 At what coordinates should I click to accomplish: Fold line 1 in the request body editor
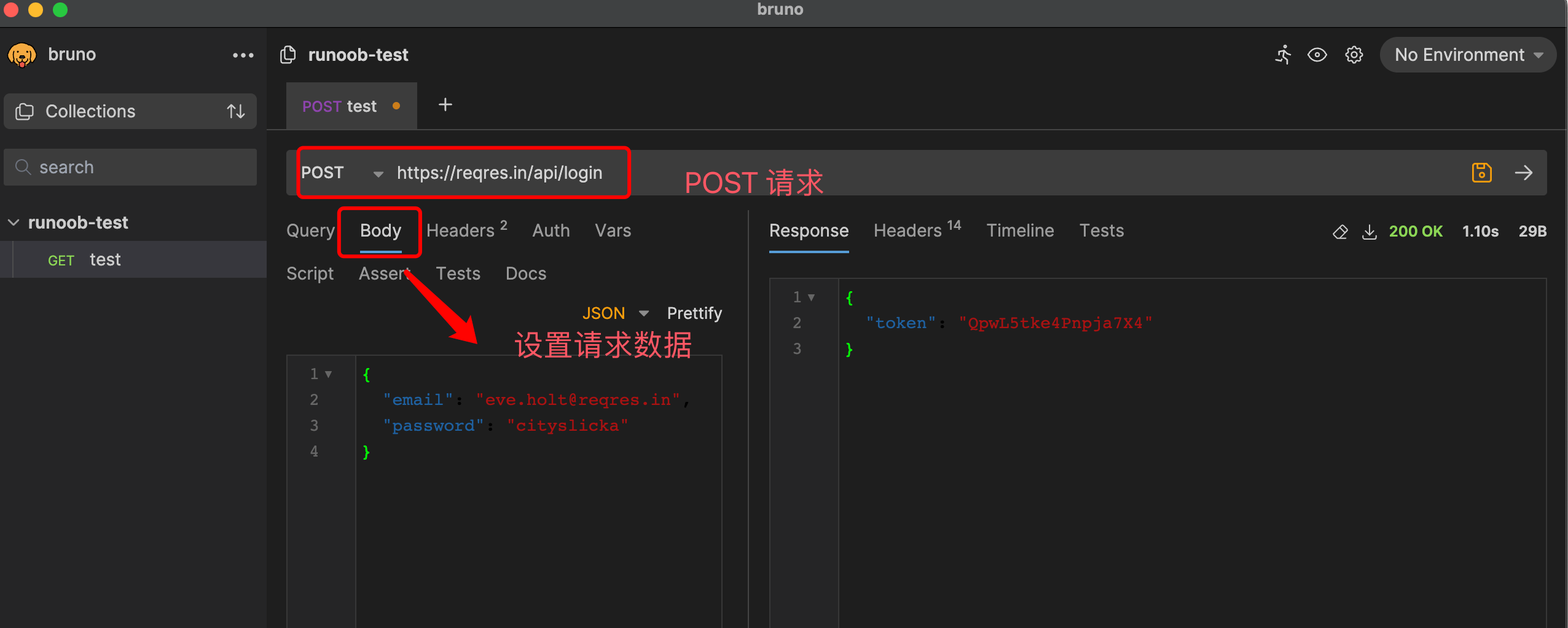click(x=328, y=374)
